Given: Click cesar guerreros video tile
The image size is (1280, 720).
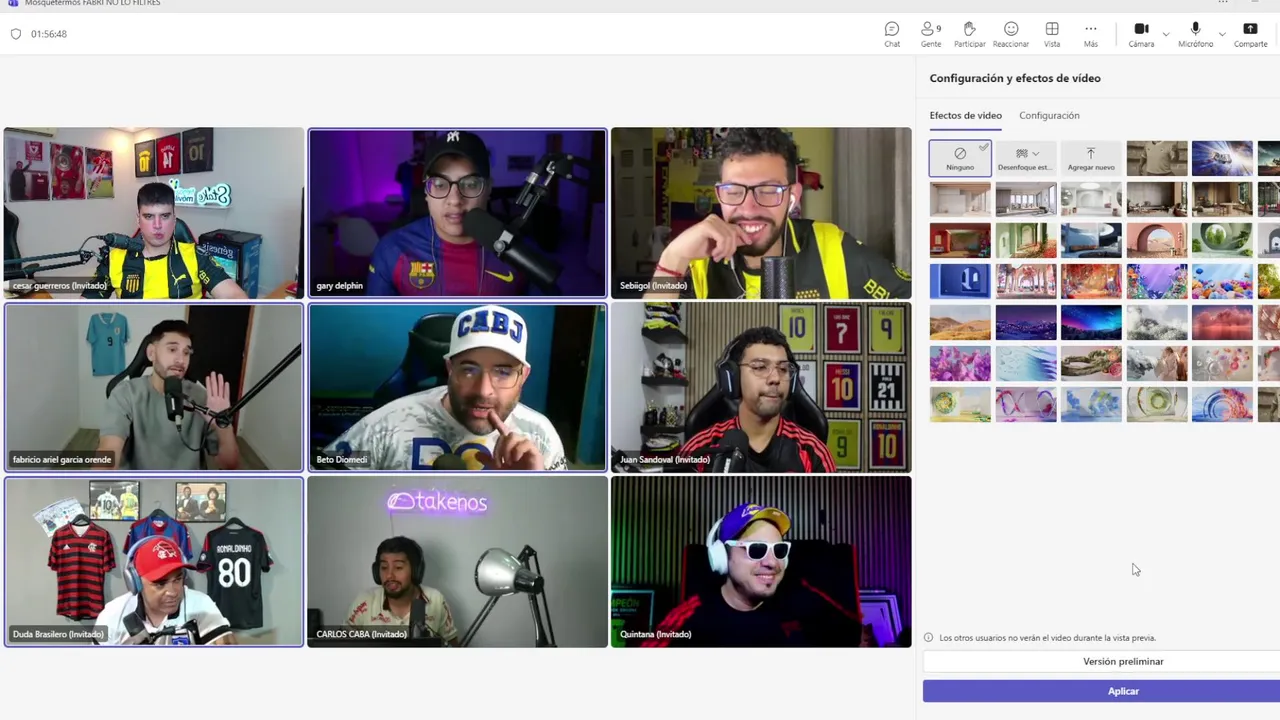Looking at the screenshot, I should pos(153,212).
